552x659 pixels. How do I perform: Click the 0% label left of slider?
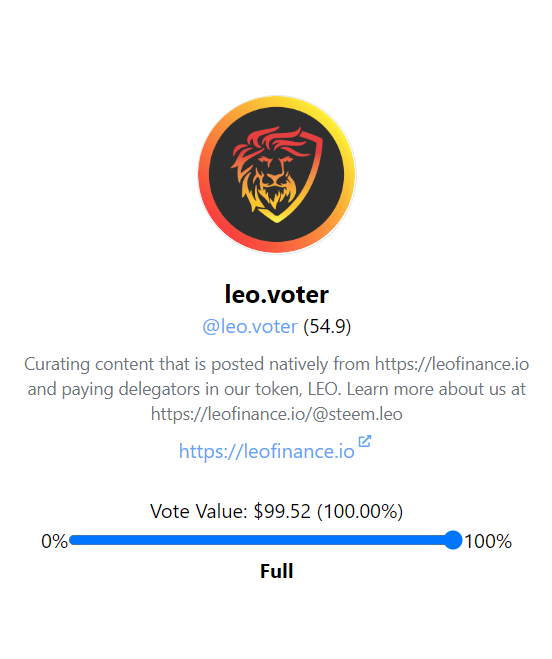pyautogui.click(x=54, y=541)
